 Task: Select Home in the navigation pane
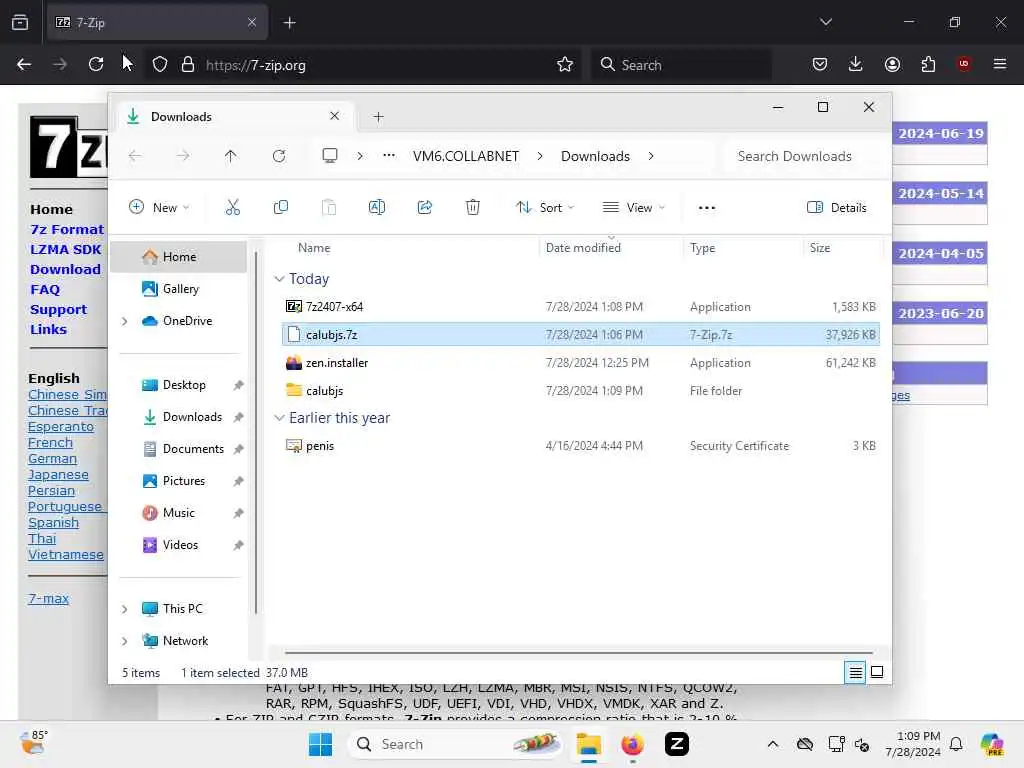click(178, 257)
